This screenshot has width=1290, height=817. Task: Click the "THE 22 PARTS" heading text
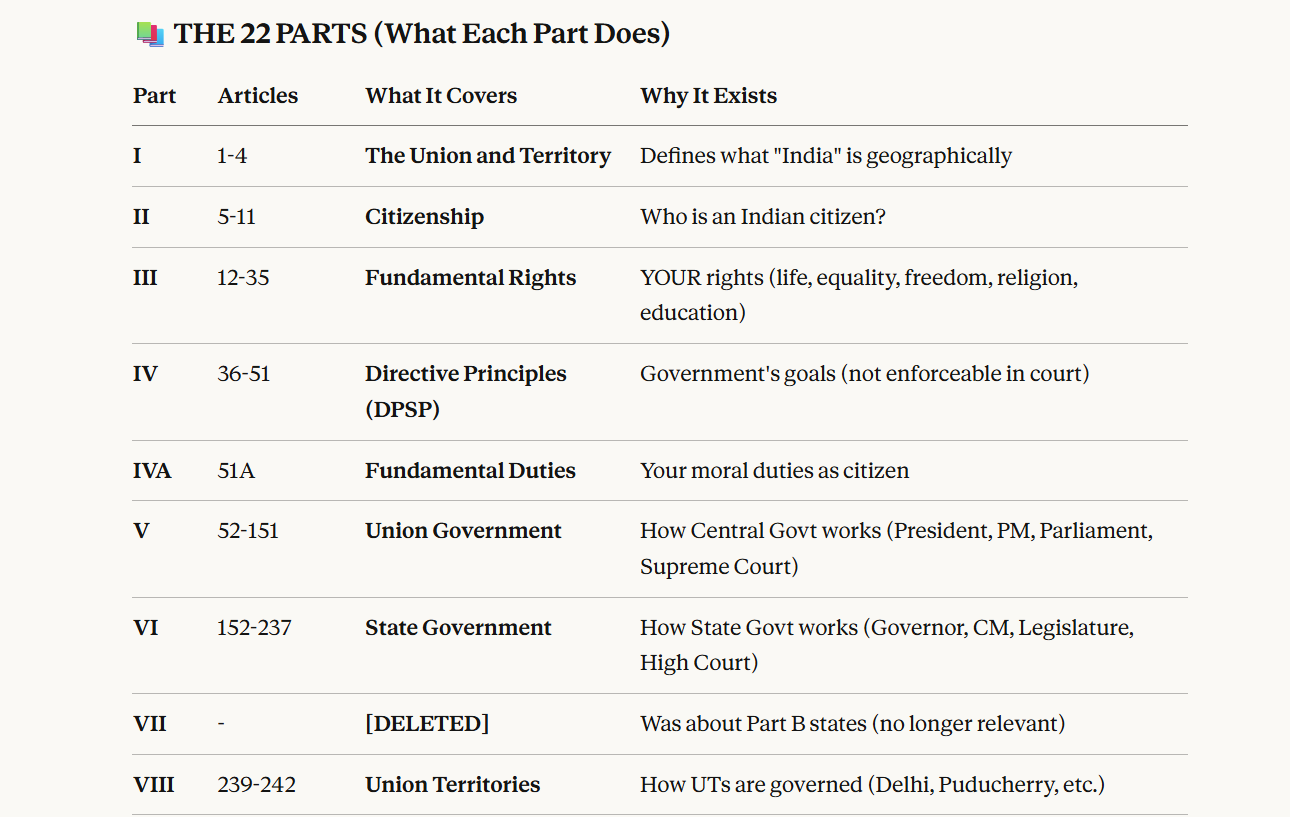tap(421, 34)
